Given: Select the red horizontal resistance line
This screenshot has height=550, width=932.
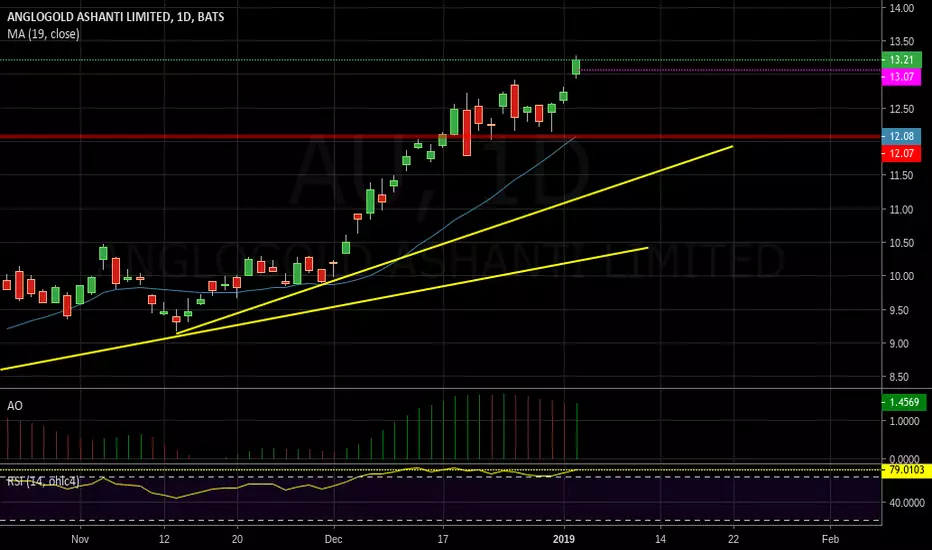Looking at the screenshot, I should tap(440, 137).
